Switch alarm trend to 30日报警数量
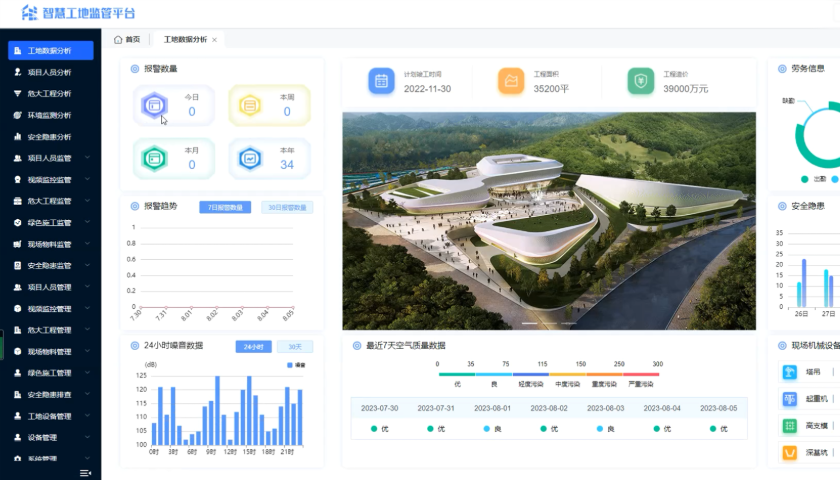This screenshot has width=840, height=480. tap(287, 207)
